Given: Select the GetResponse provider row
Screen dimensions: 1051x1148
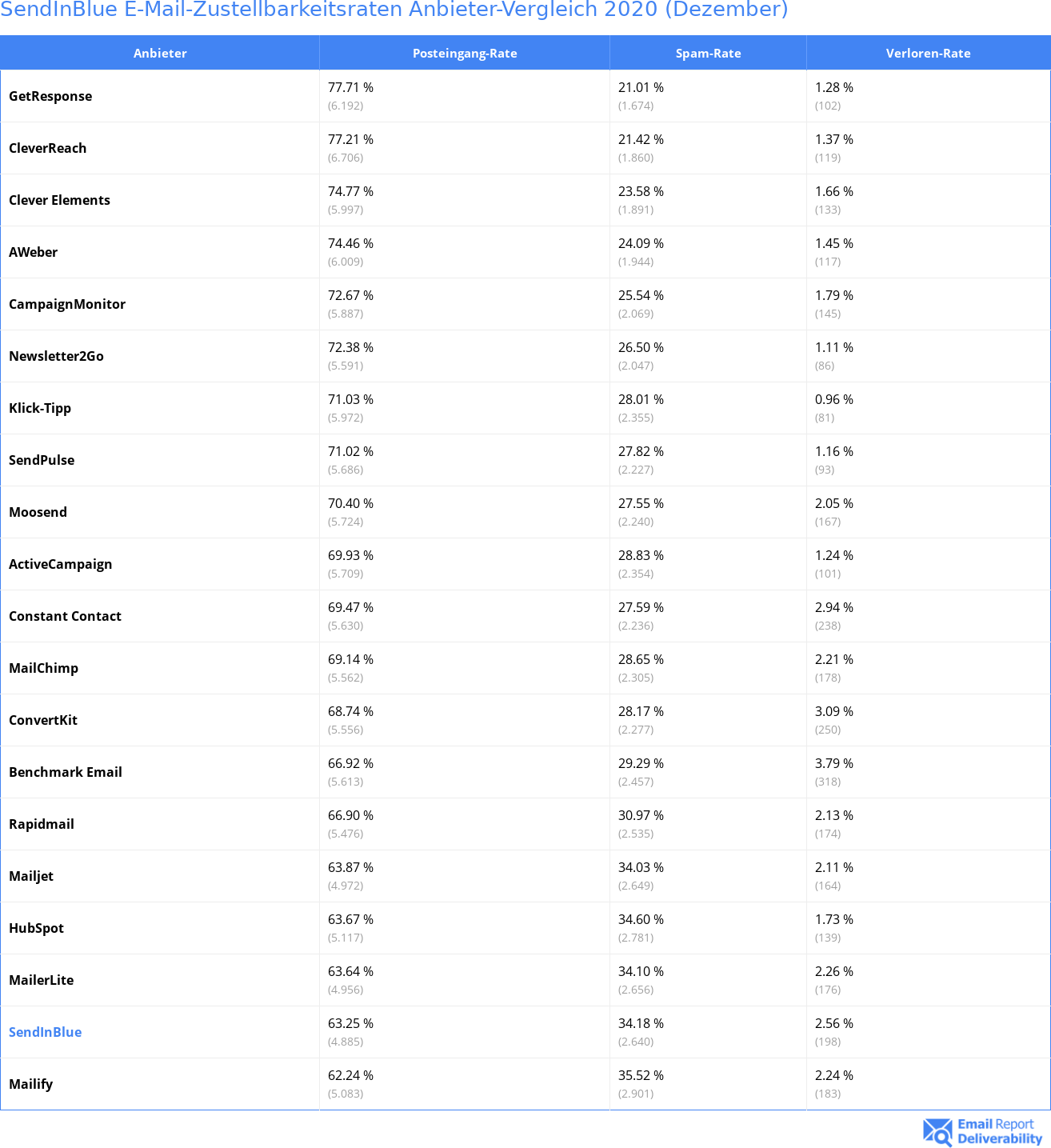Looking at the screenshot, I should click(x=525, y=96).
